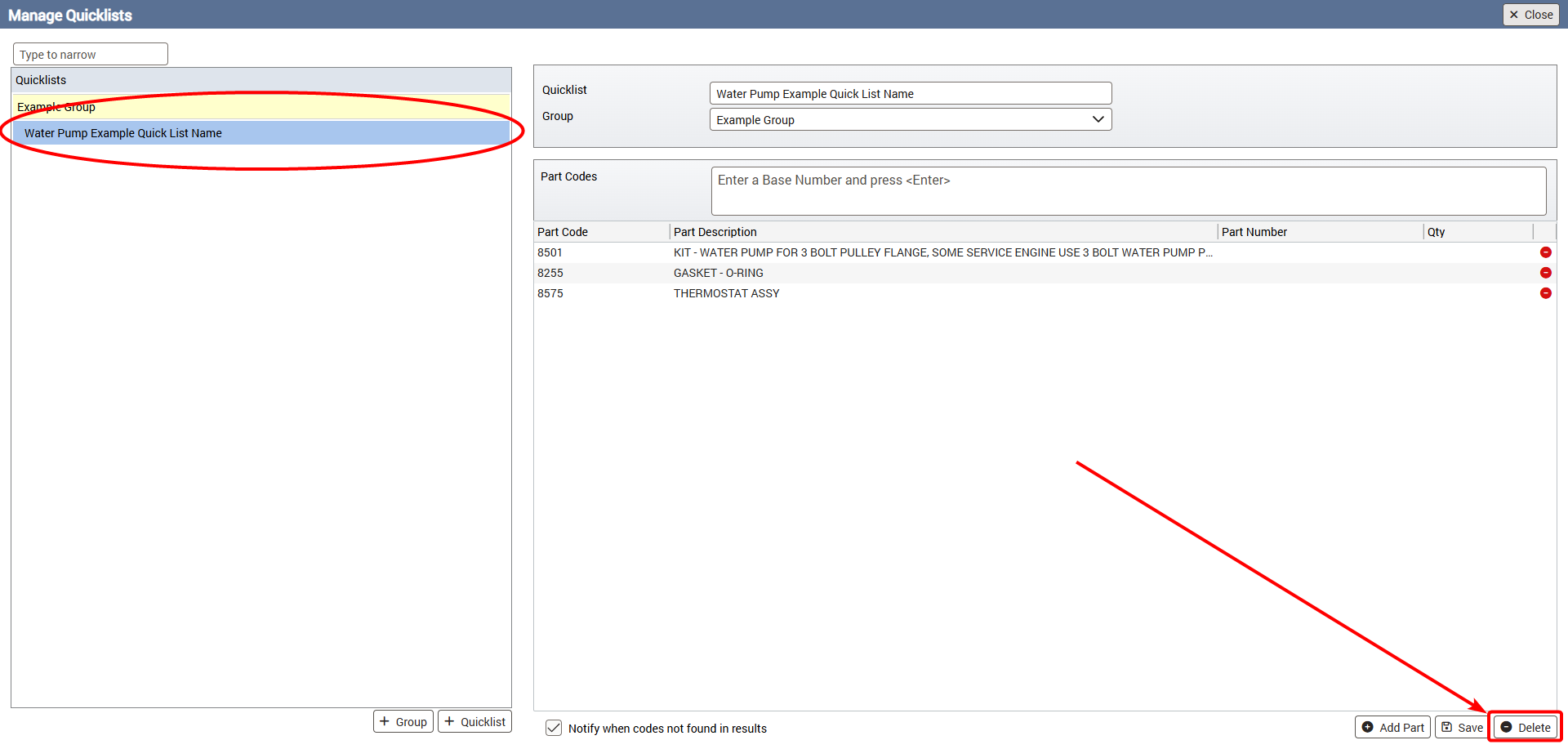Sort by Part Code column header
Screen dimensions: 1568x749
point(563,232)
